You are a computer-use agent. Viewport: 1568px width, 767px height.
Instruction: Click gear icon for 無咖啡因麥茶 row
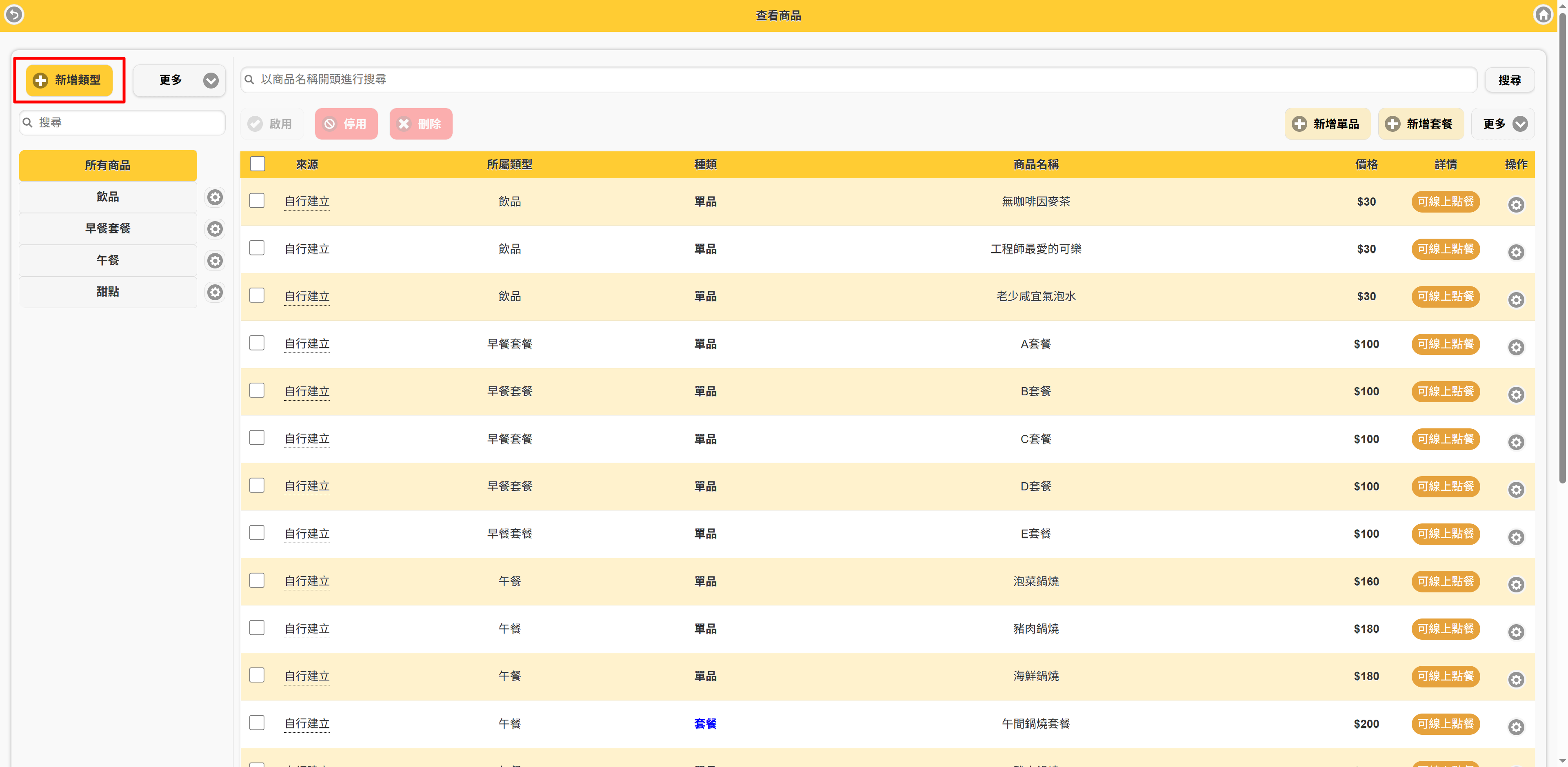pyautogui.click(x=1516, y=204)
